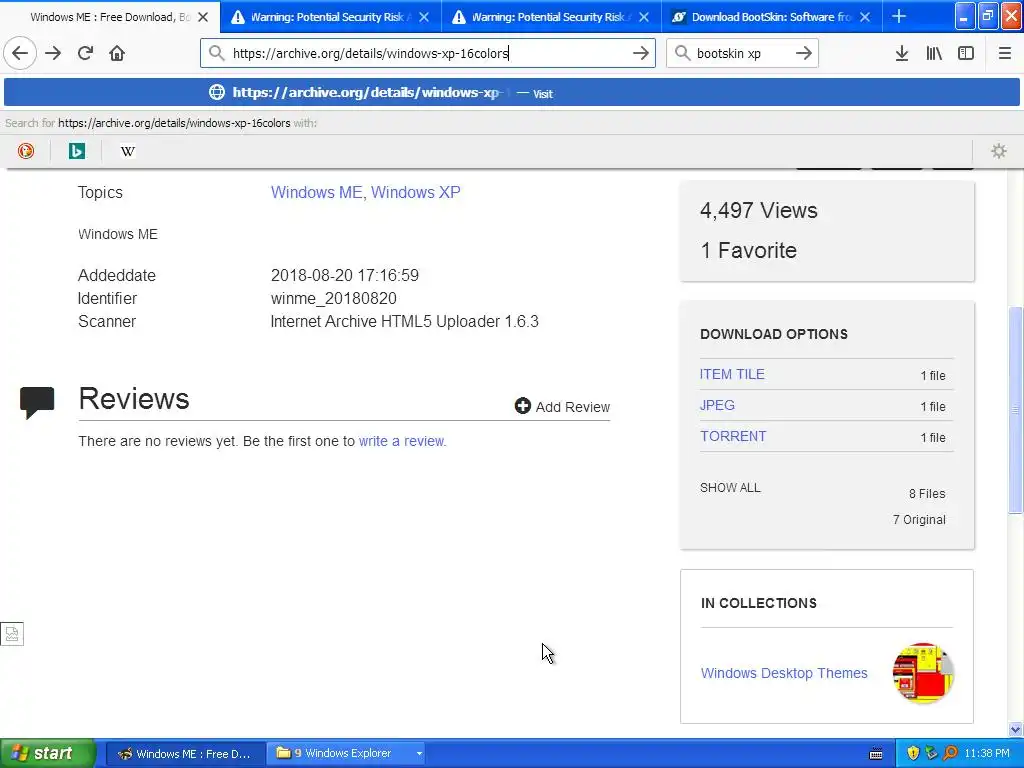Image resolution: width=1024 pixels, height=768 pixels.
Task: Close the first Warning security tab
Action: click(x=424, y=17)
